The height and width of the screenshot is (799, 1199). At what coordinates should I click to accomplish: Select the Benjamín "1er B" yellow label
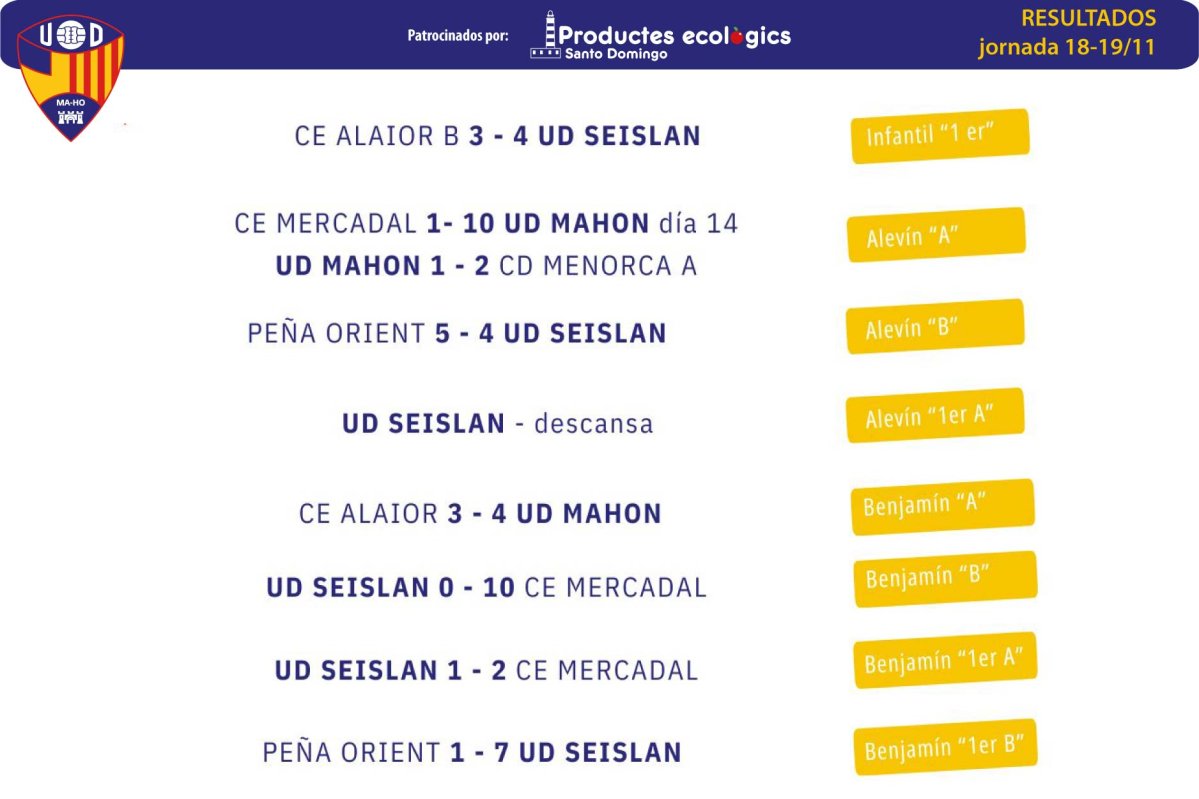(946, 747)
